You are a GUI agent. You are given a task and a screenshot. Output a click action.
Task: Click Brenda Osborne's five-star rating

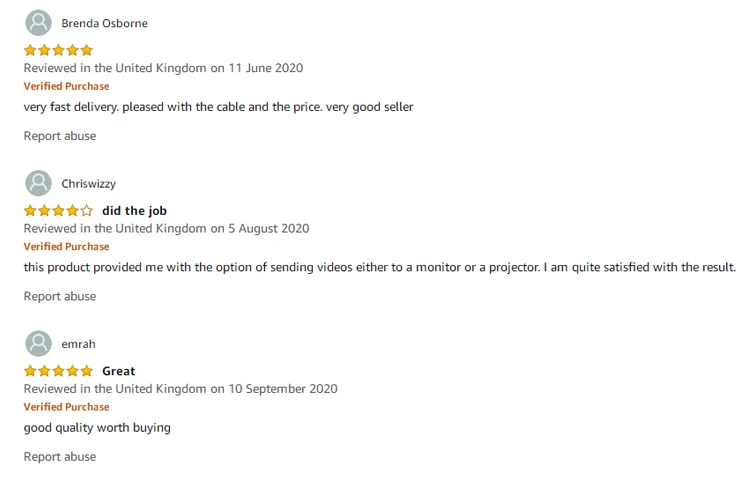58,50
